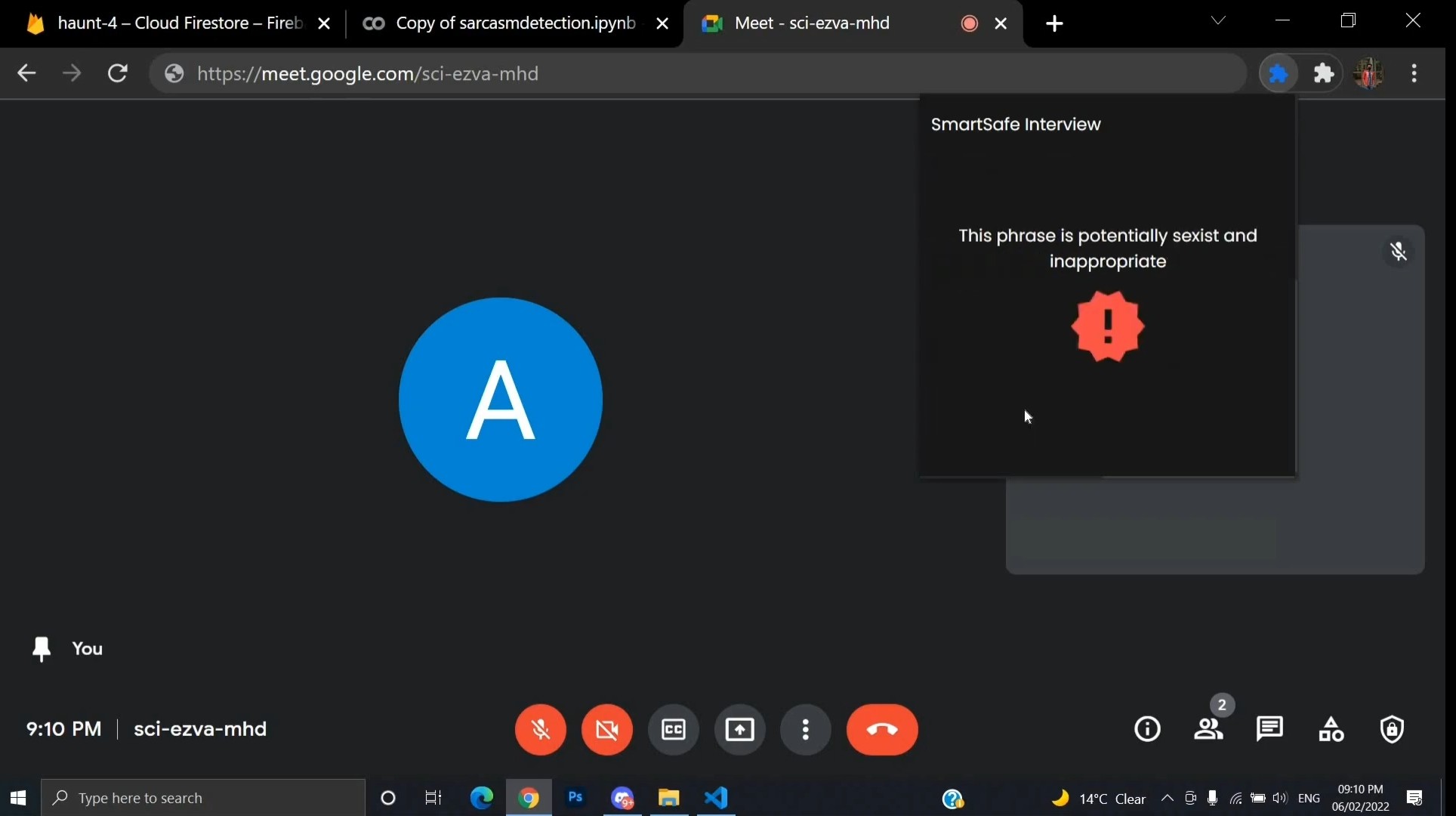This screenshot has height=816, width=1456.
Task: Switch to the haunt-4 Cloud Firestore tab
Action: [x=180, y=23]
